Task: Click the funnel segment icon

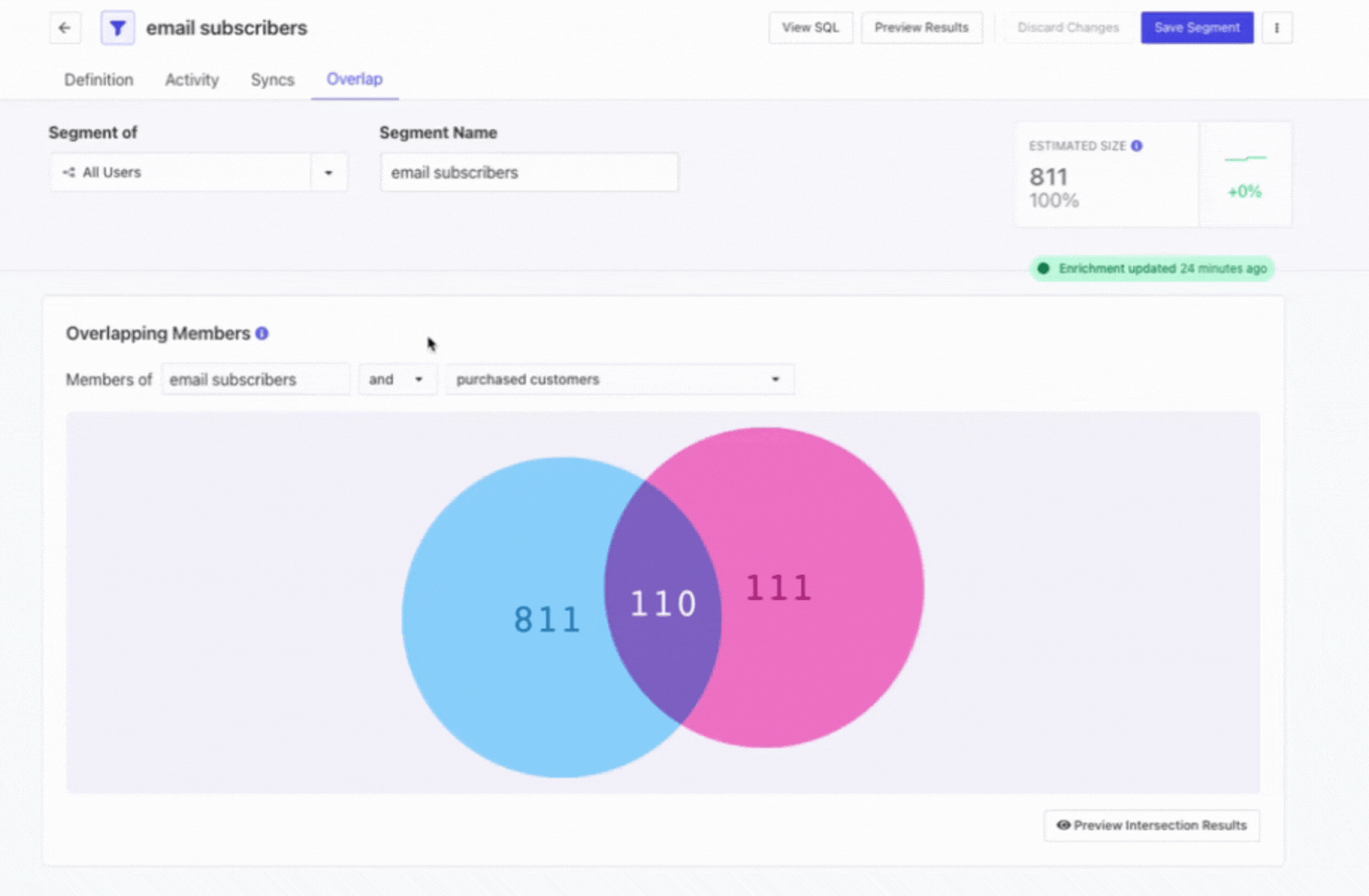Action: (x=118, y=28)
